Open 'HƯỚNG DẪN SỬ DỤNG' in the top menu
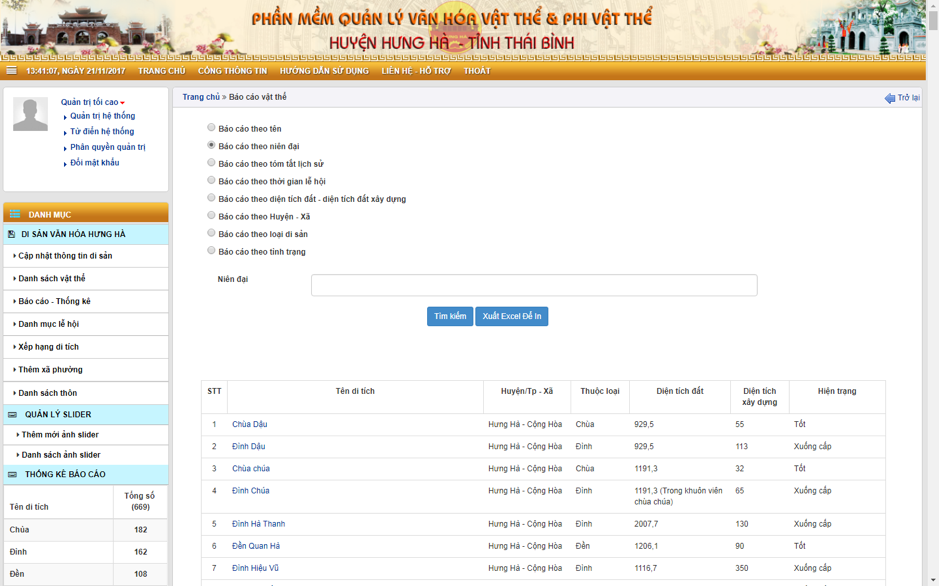This screenshot has height=586, width=939. 324,71
